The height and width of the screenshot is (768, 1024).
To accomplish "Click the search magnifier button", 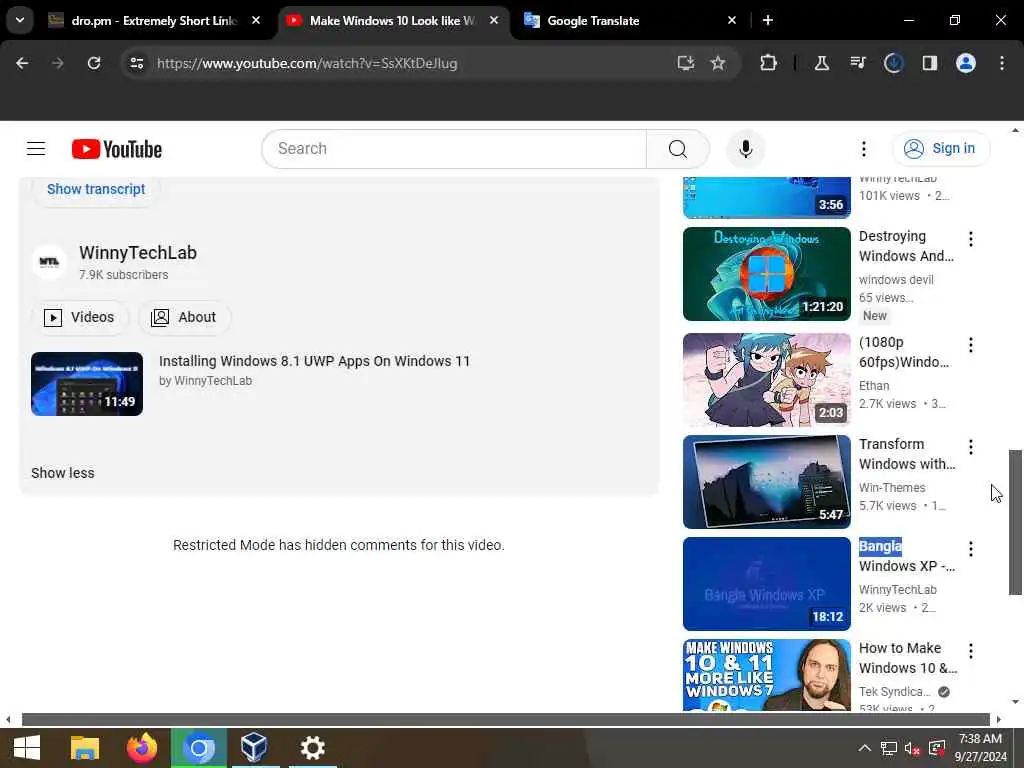I will click(x=677, y=149).
